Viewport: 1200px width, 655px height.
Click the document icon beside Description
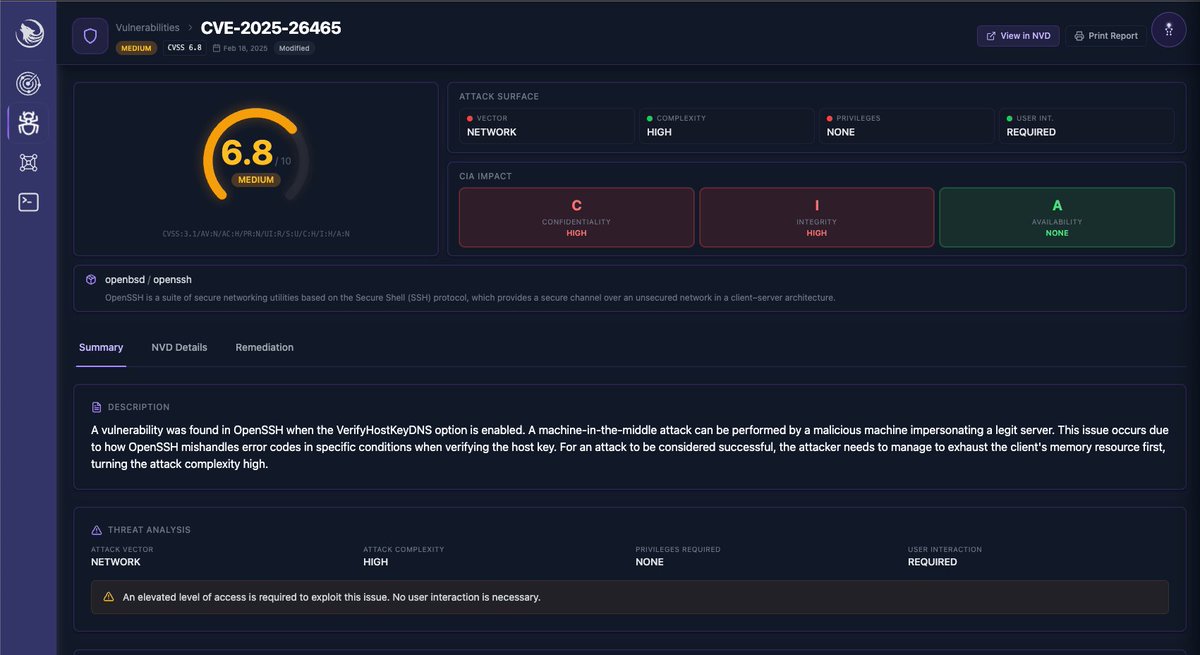click(x=97, y=407)
